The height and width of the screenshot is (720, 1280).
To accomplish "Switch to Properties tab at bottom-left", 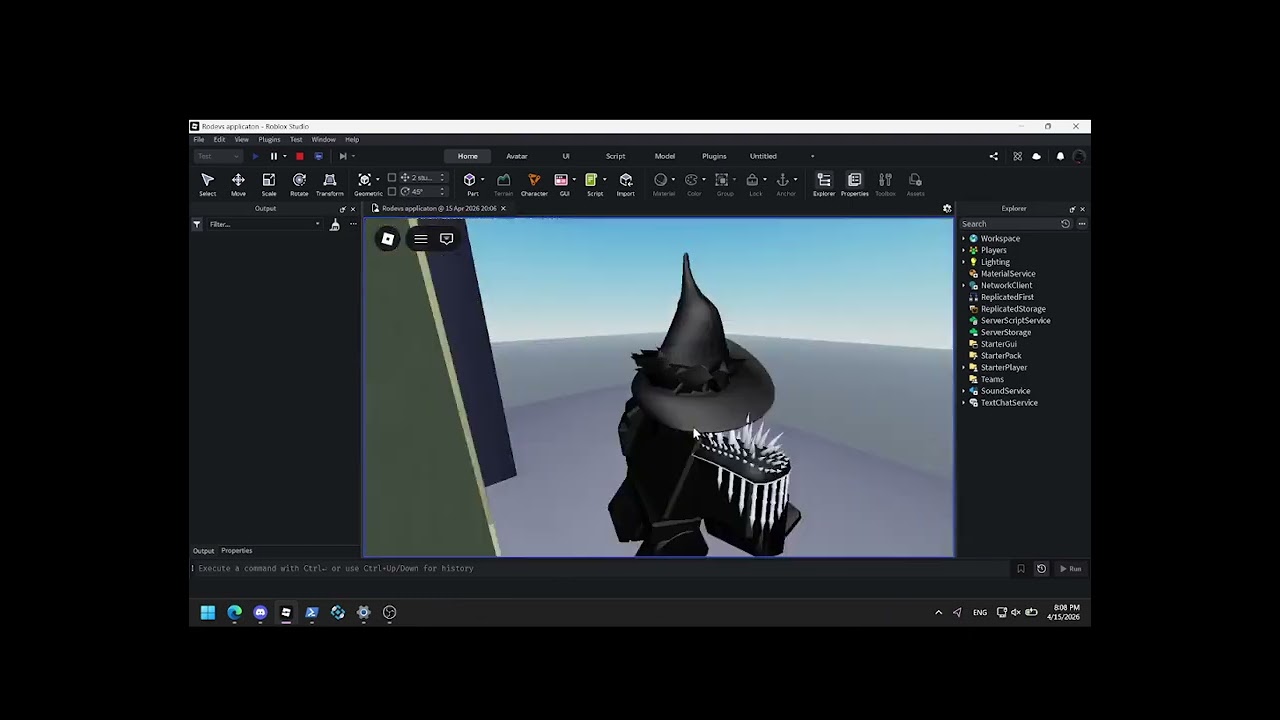I will [236, 551].
